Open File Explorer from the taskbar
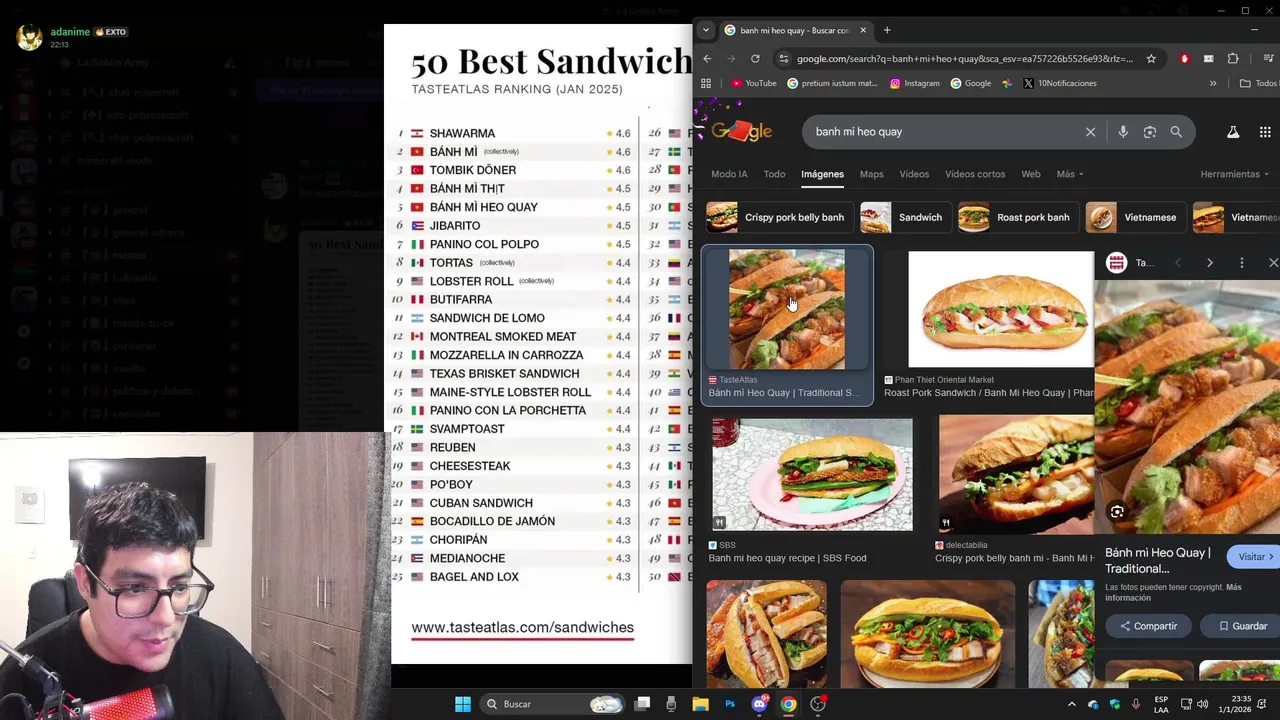Viewport: 1280px width, 720px height. point(700,704)
